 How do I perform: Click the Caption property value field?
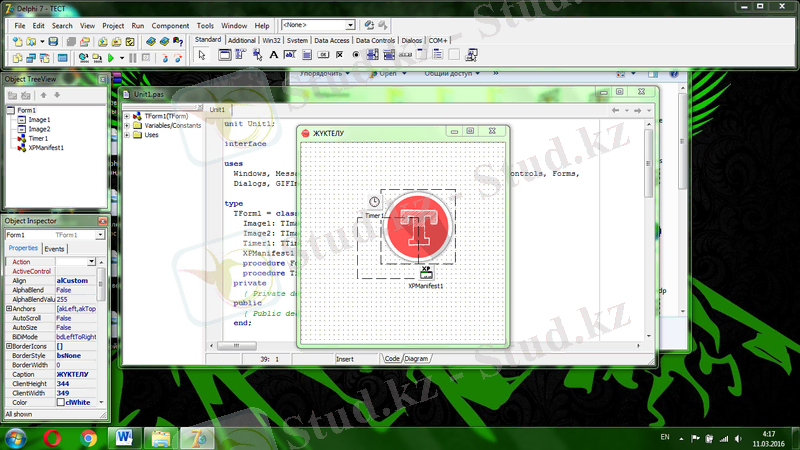[78, 374]
